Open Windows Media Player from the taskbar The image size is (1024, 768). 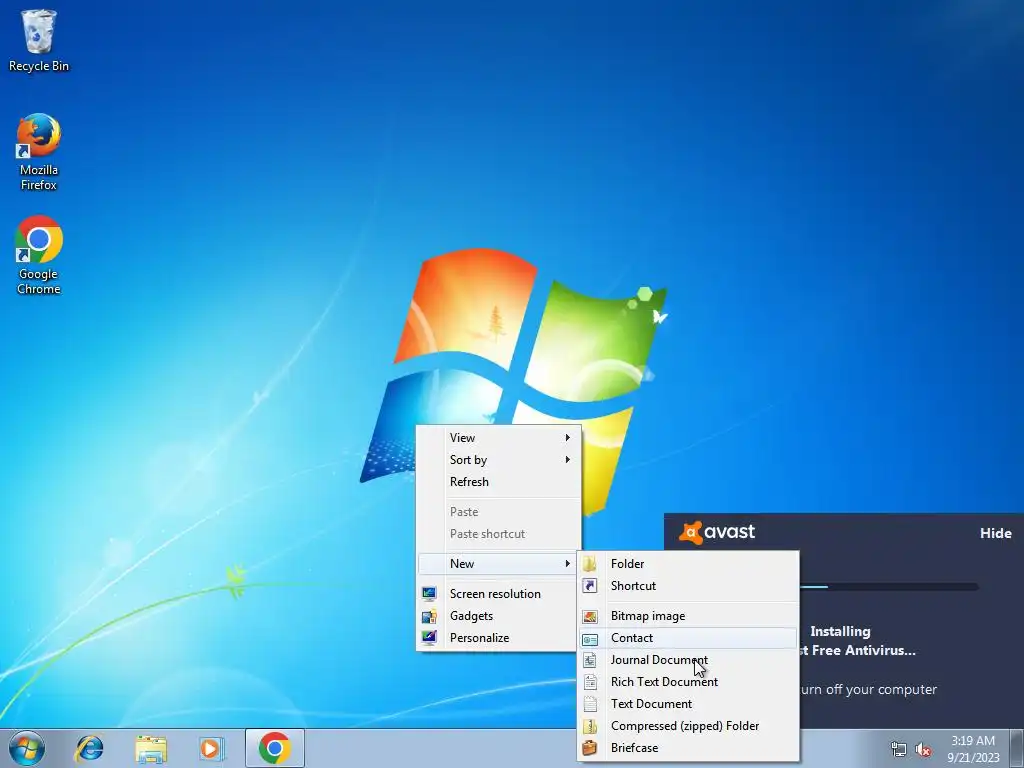(212, 748)
